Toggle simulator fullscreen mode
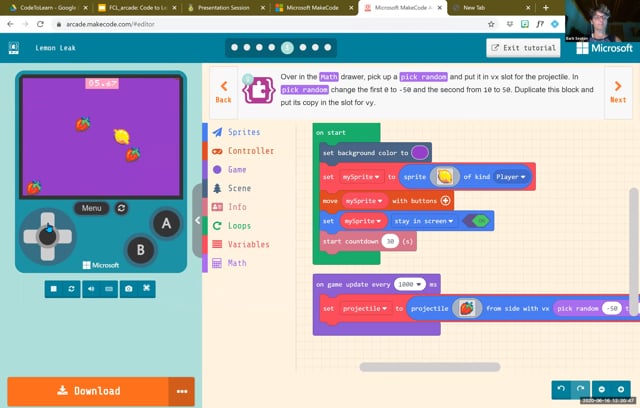 (147, 288)
